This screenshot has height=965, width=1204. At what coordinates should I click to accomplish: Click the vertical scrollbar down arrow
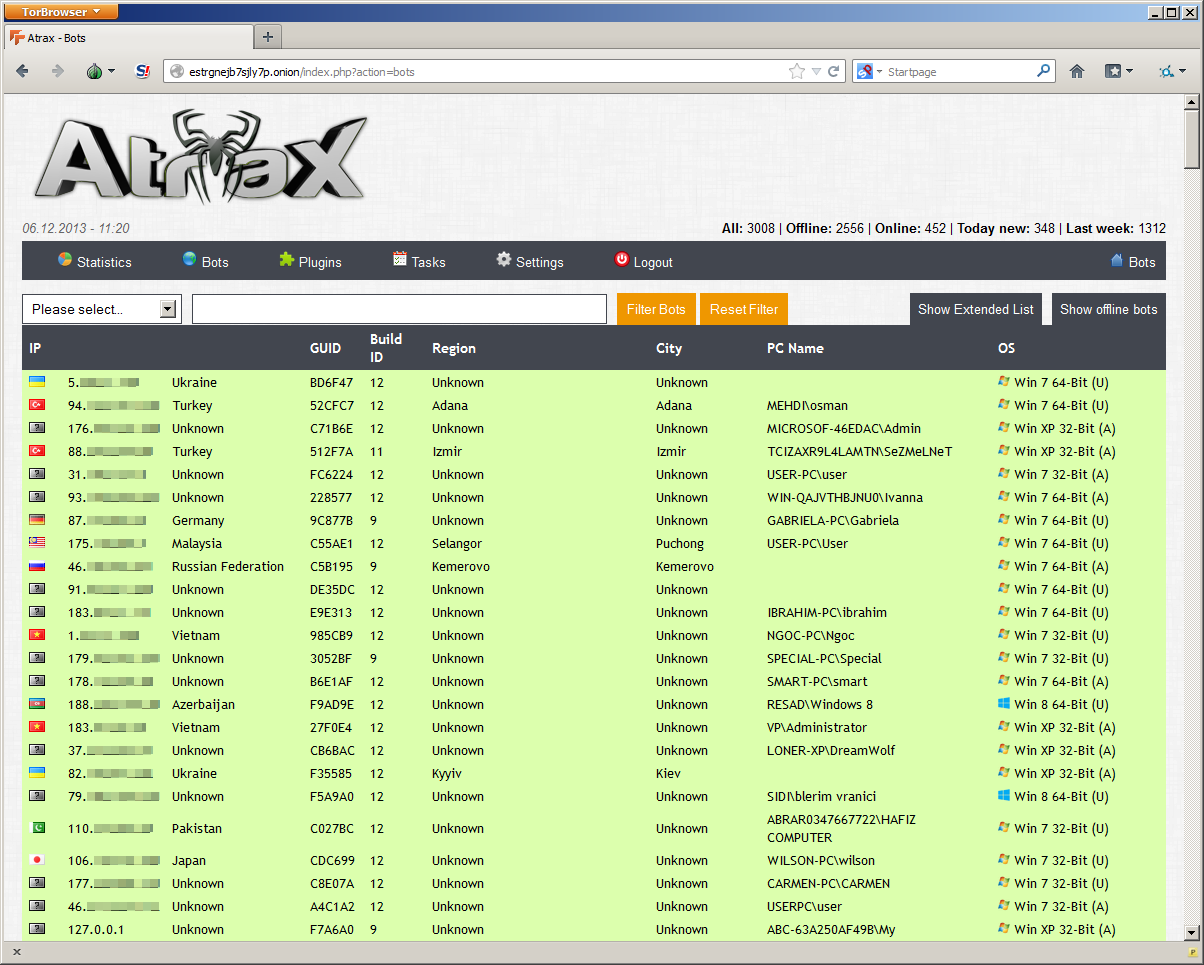pyautogui.click(x=1191, y=932)
